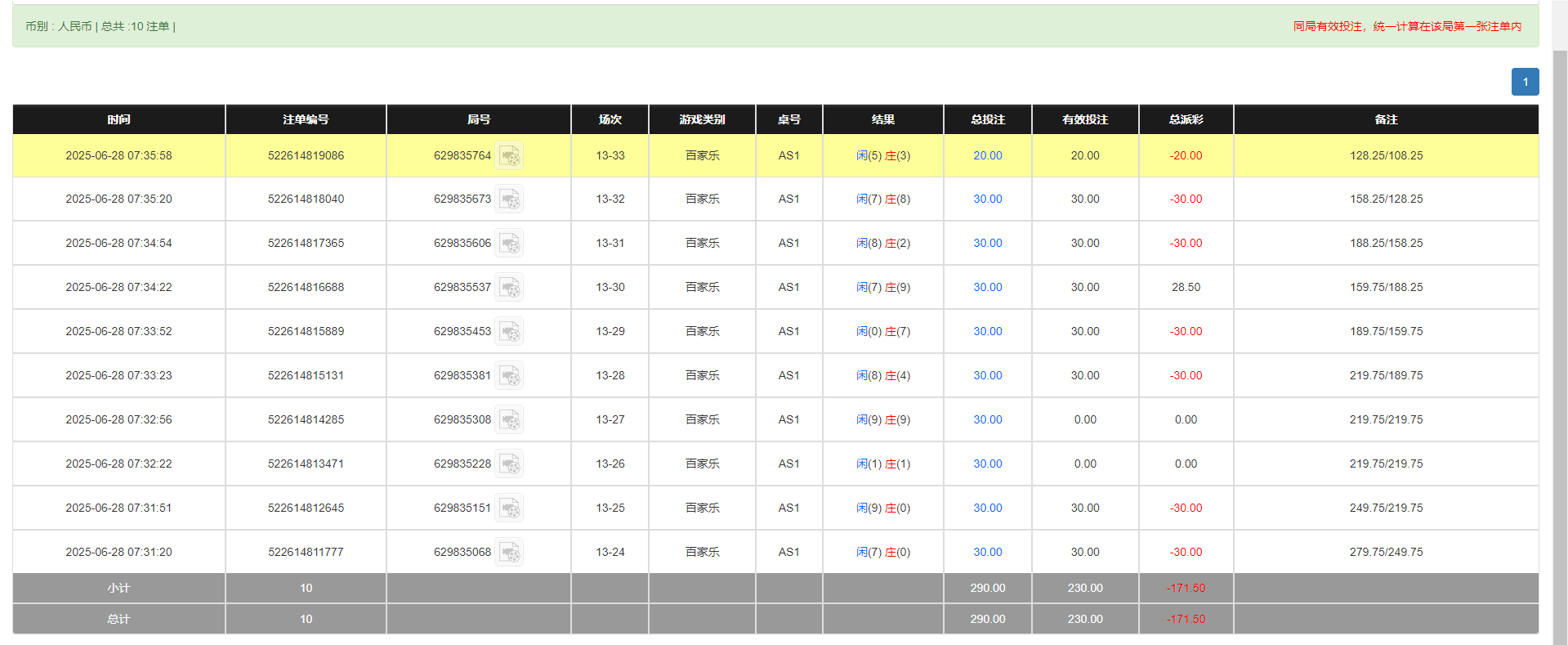Click the 注单编号 column header

(306, 119)
